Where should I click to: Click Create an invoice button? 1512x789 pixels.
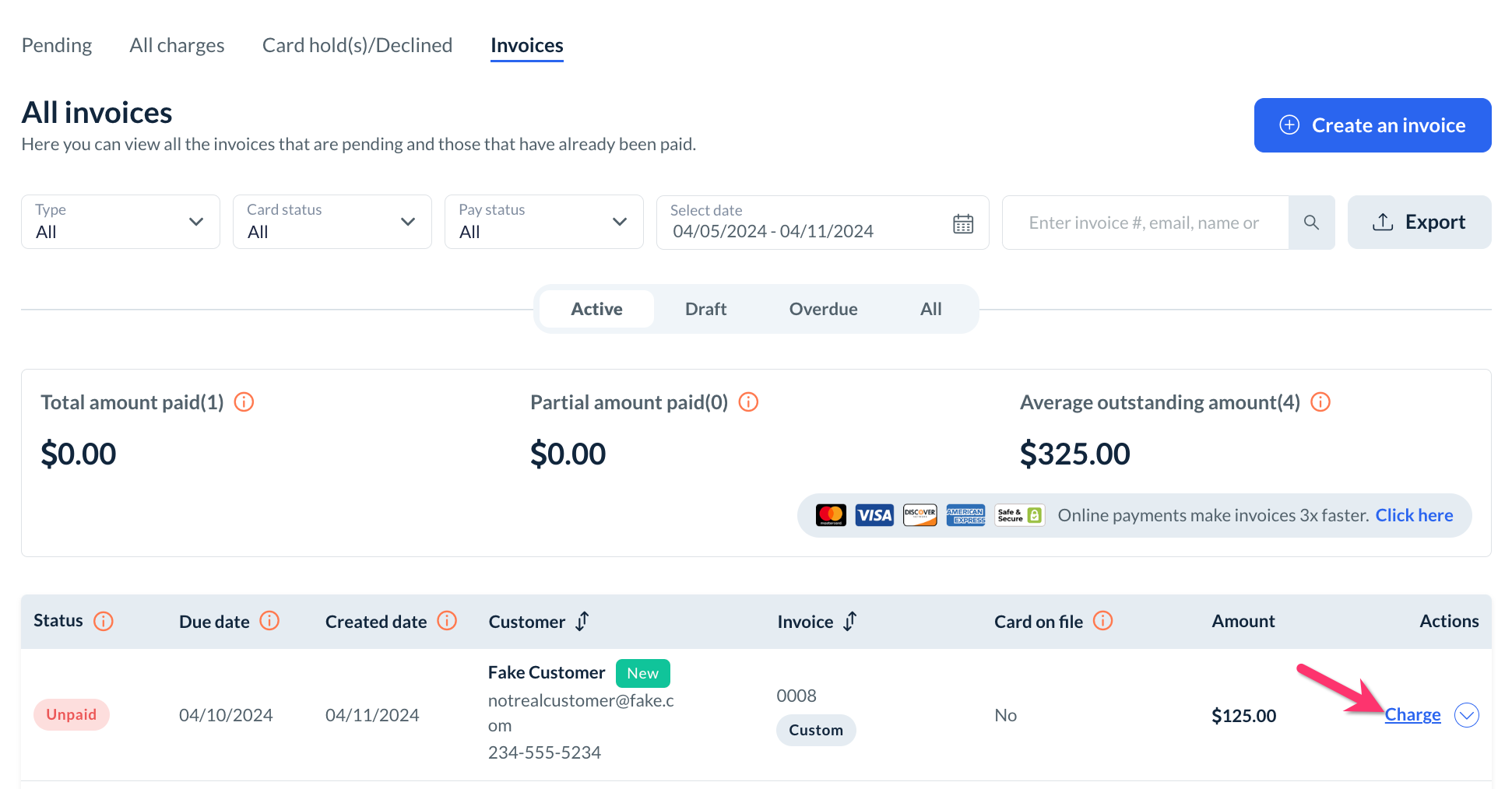coord(1373,125)
